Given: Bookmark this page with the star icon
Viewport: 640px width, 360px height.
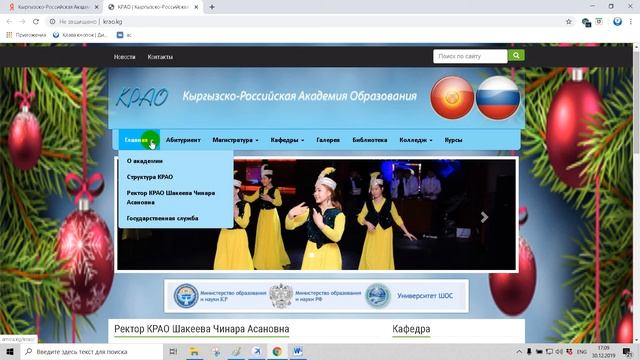Looking at the screenshot, I should [569, 22].
